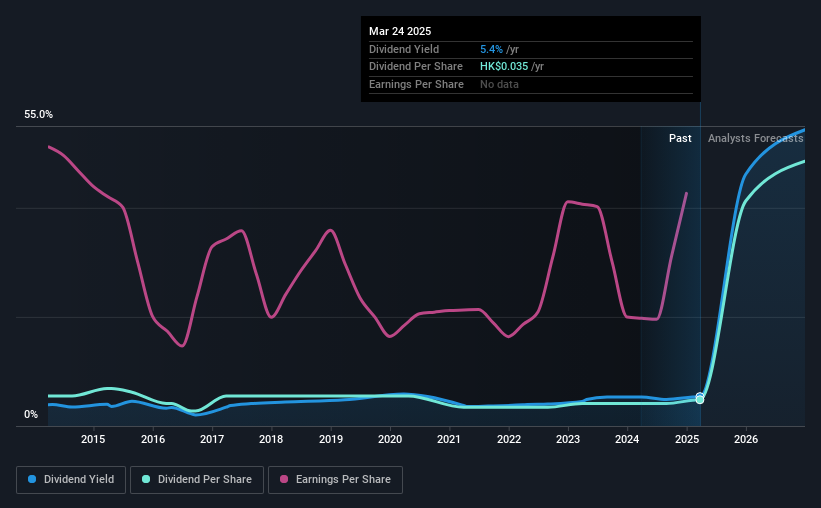This screenshot has width=821, height=508.
Task: Toggle the Dividend Yield legend button
Action: (x=71, y=480)
